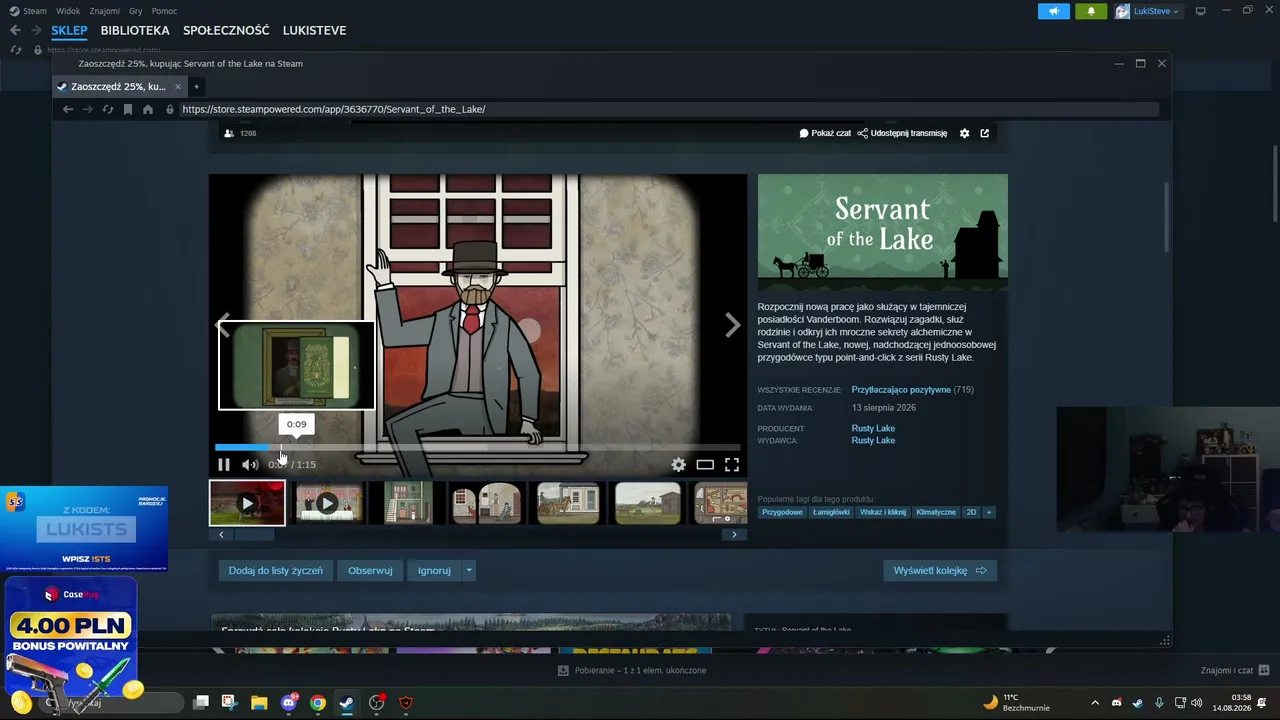The width and height of the screenshot is (1280, 720).
Task: Show the next media item arrow
Action: click(x=733, y=325)
